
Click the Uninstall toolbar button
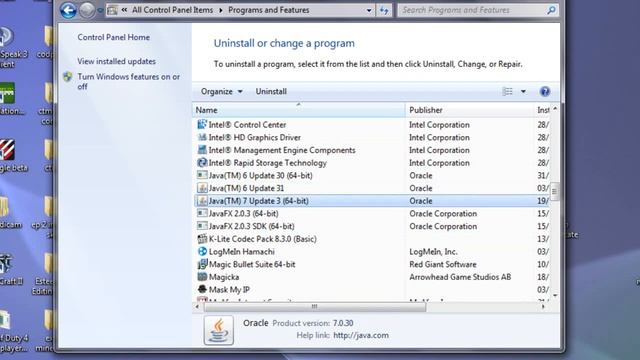(271, 91)
